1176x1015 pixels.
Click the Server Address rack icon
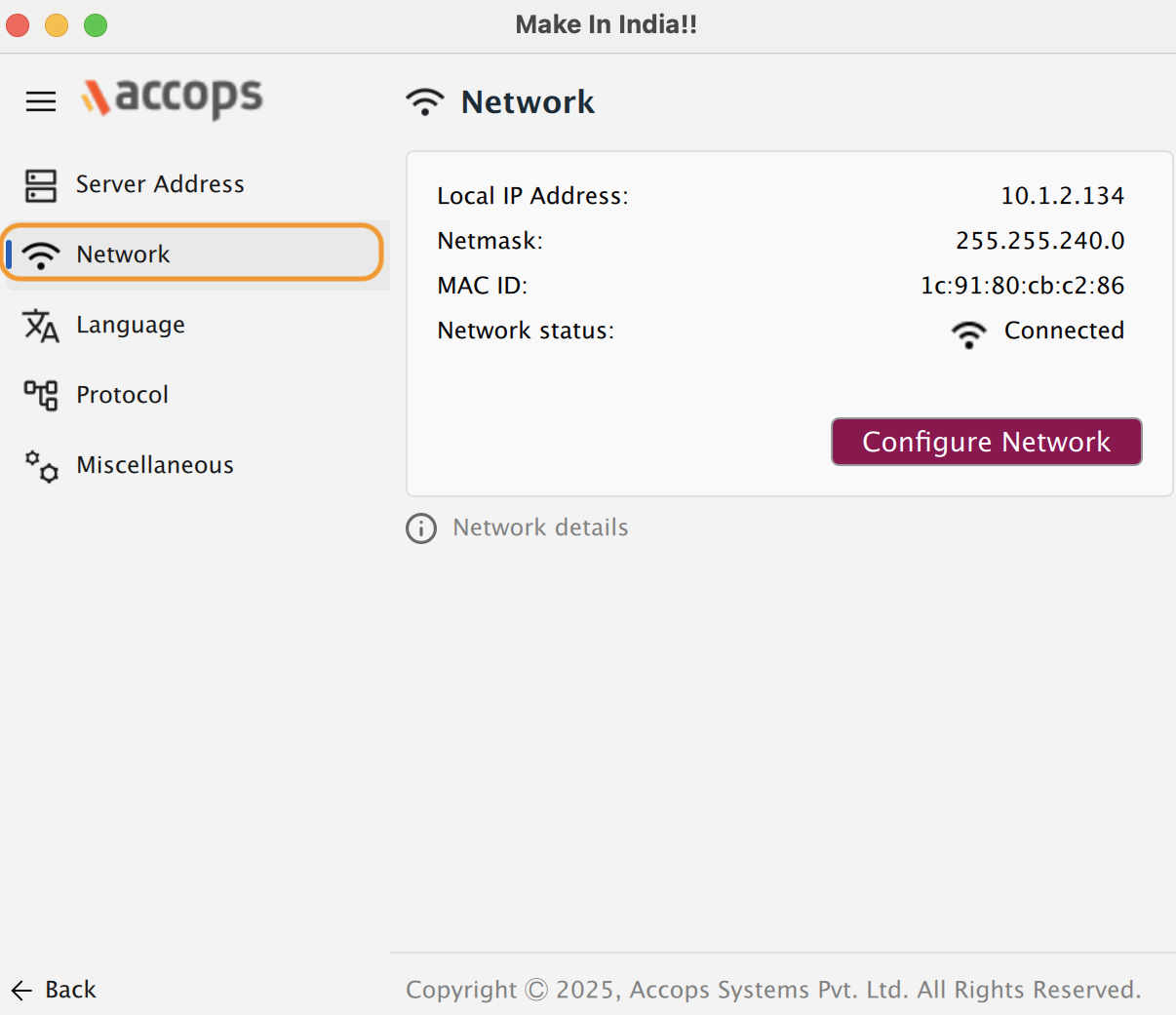pos(41,184)
